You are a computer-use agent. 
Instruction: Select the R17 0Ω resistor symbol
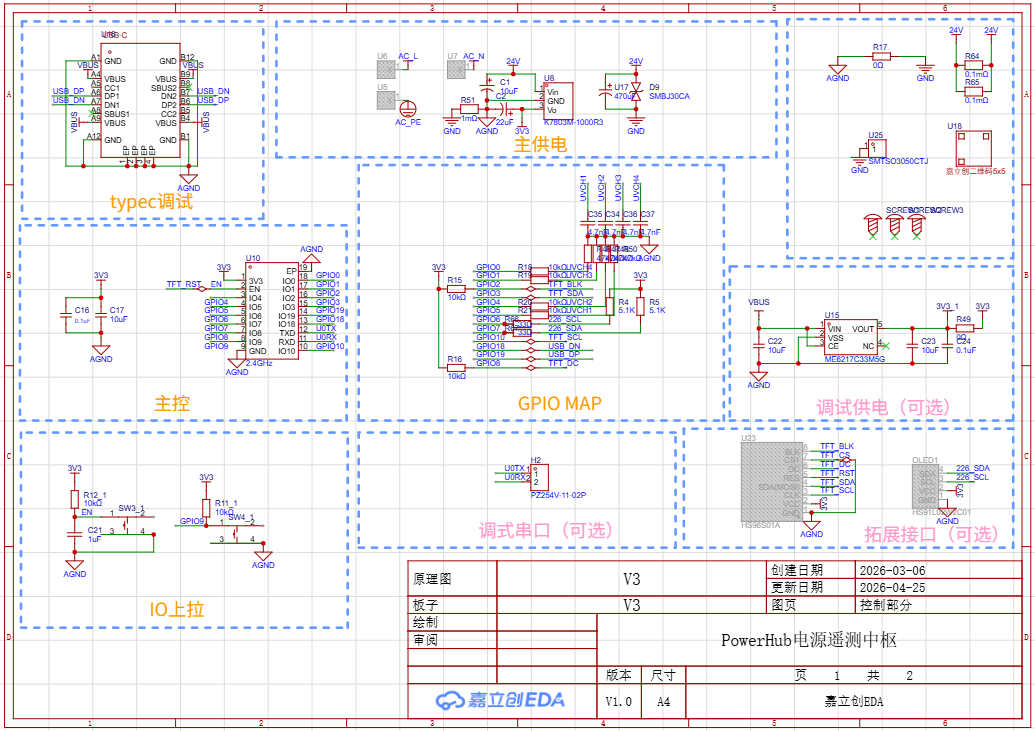[881, 57]
